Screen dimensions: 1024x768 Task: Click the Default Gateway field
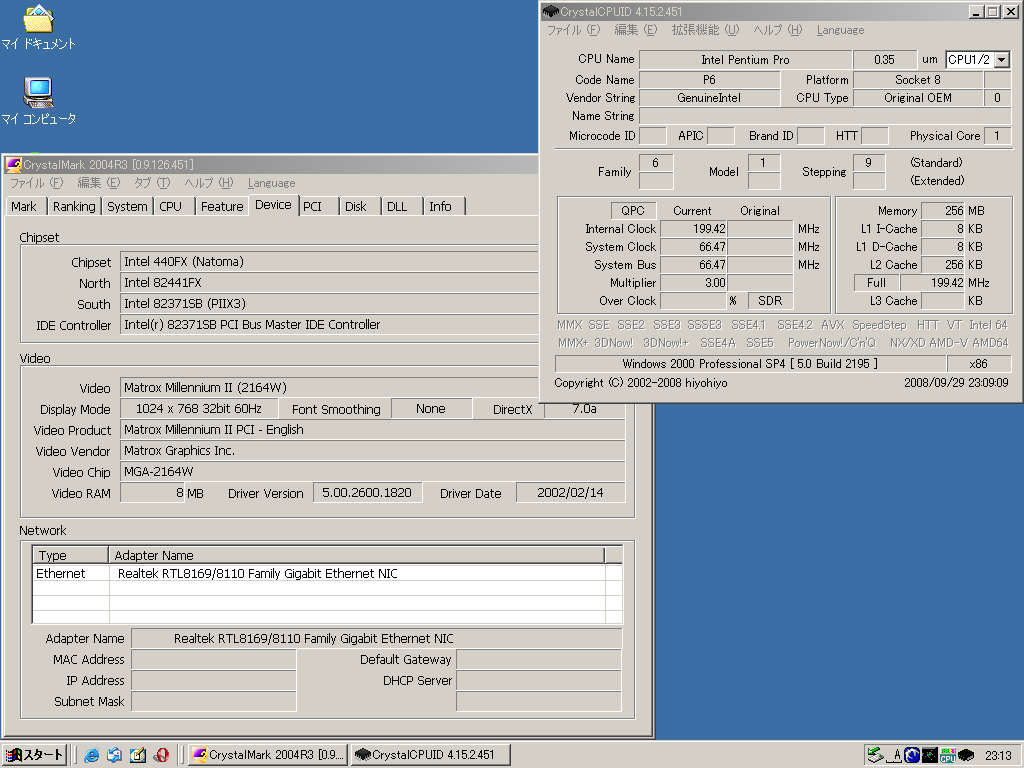(x=539, y=660)
